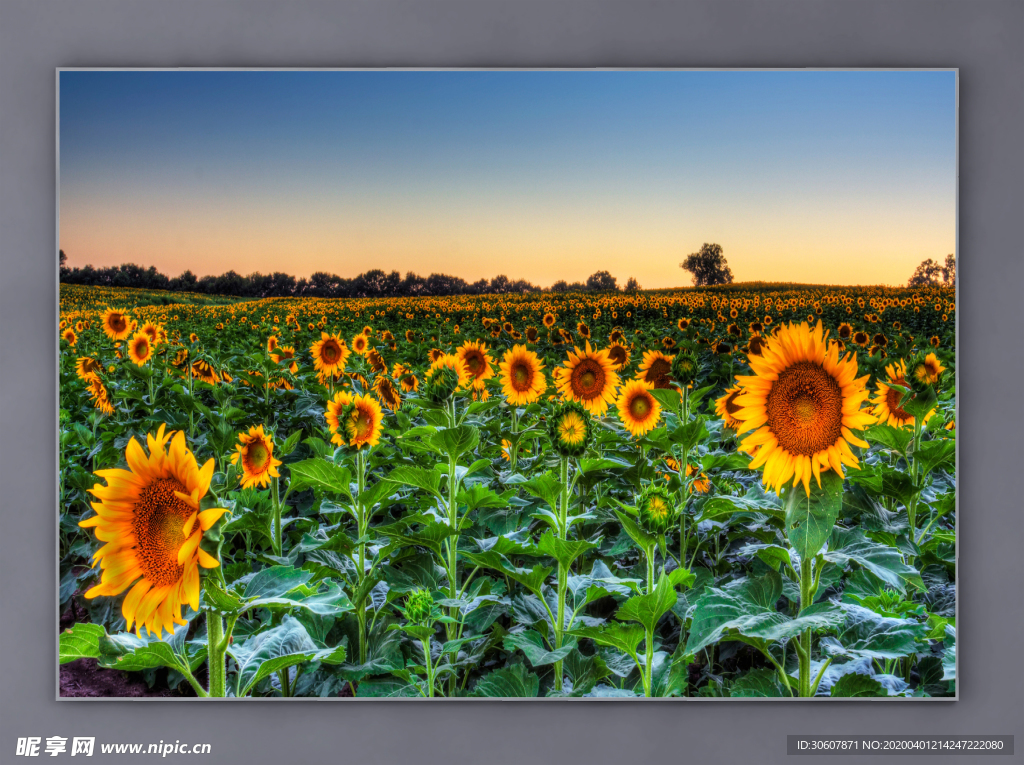Click the half-opened sunflower bud with green sepals
1024x765 pixels.
[571, 428]
